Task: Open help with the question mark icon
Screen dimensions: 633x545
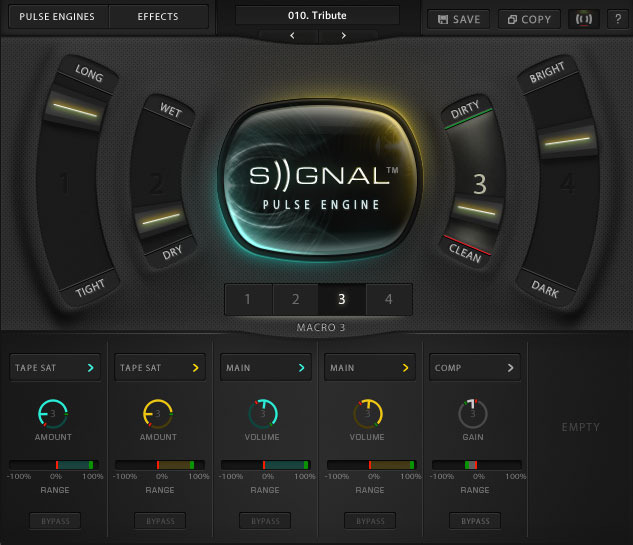Action: pos(618,19)
